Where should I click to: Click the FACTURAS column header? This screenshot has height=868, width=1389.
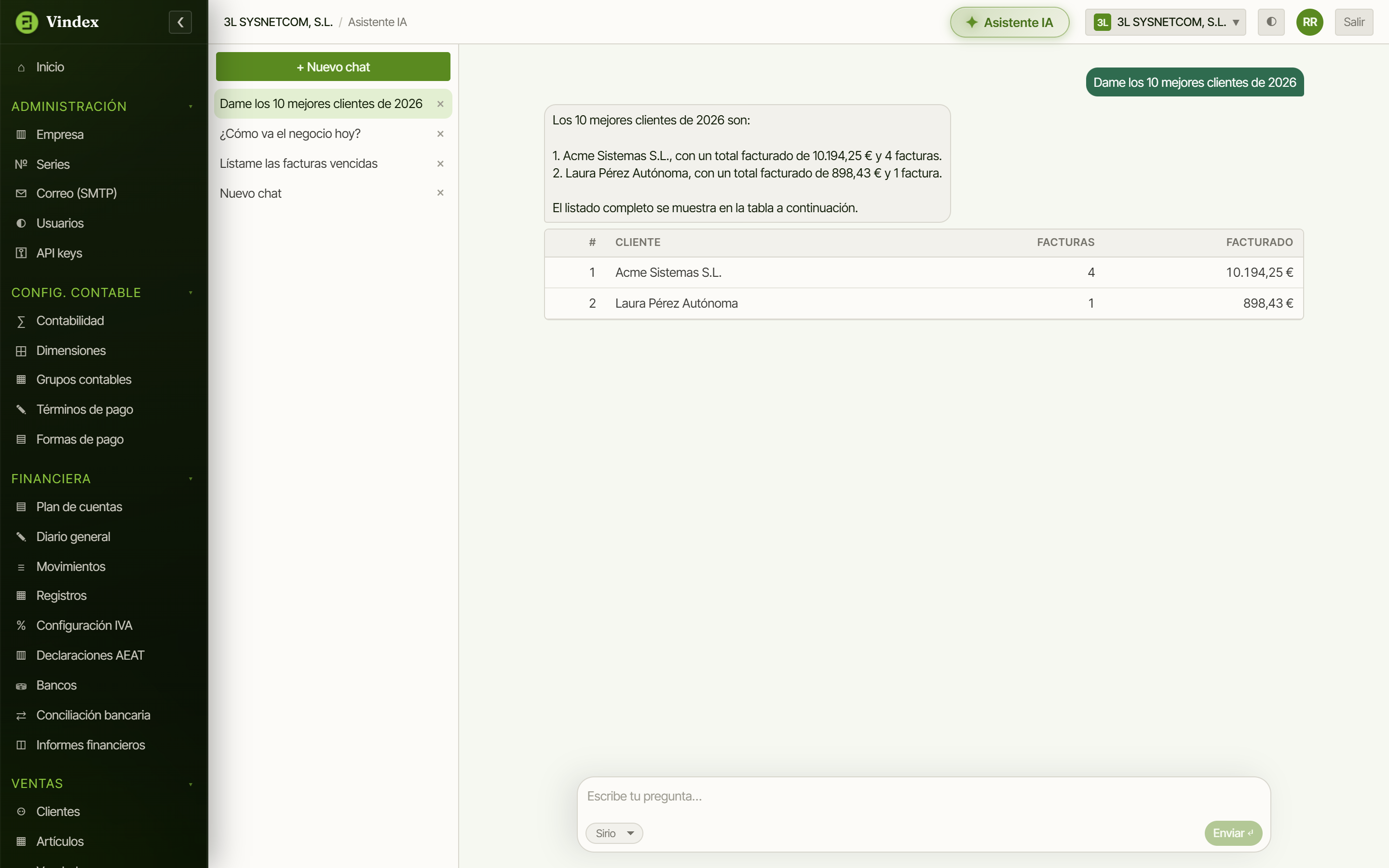point(1065,242)
